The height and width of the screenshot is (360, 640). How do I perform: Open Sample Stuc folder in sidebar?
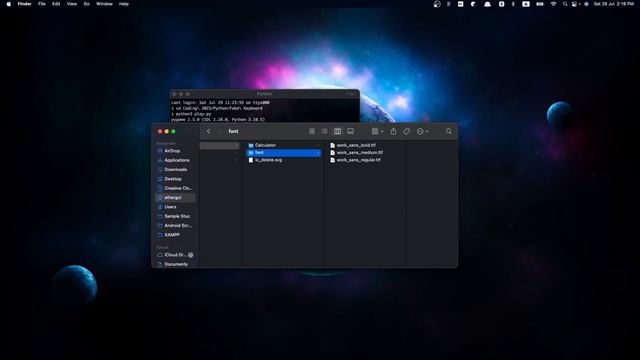[174, 216]
